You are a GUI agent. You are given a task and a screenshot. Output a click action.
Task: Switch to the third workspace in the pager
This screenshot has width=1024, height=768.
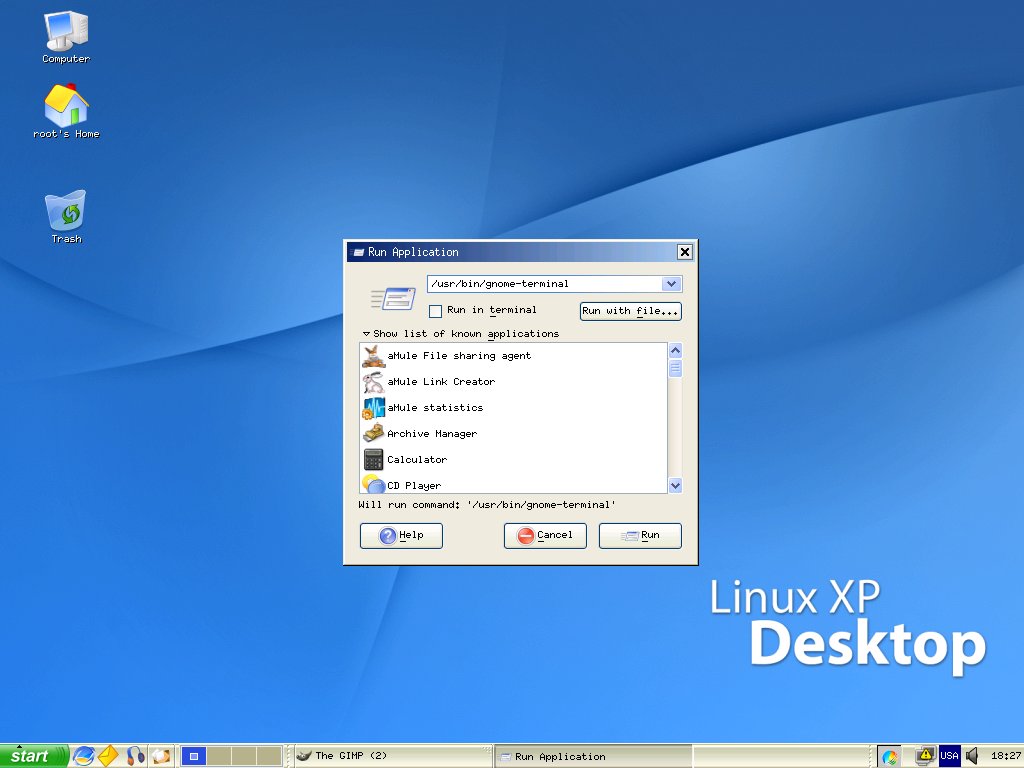click(244, 756)
